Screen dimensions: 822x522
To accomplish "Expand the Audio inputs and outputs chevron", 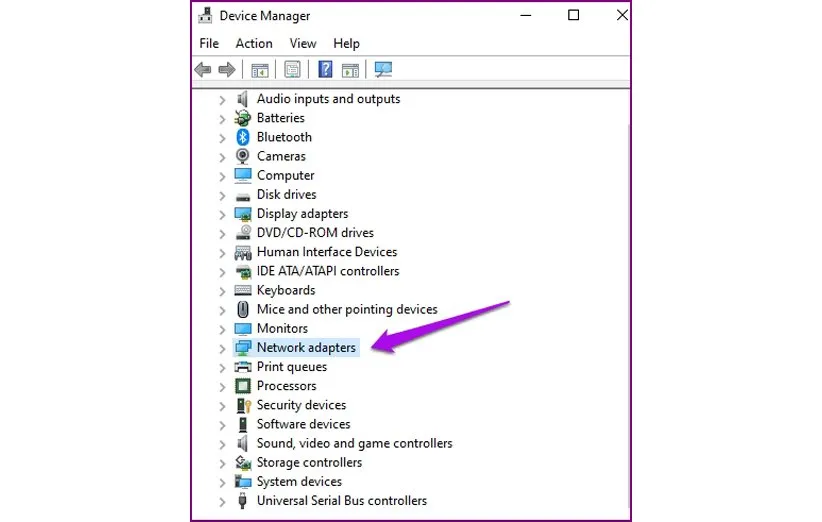I will point(222,99).
